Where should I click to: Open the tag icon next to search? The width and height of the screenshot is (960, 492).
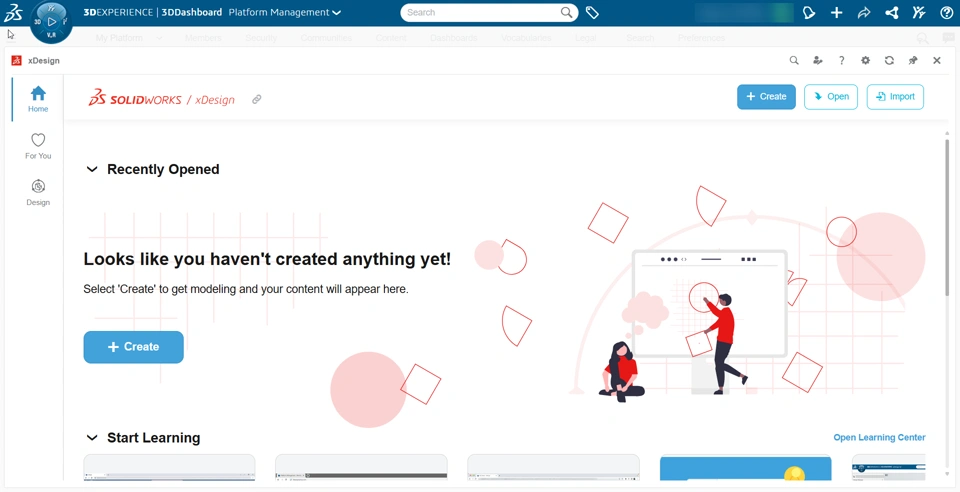pos(592,12)
